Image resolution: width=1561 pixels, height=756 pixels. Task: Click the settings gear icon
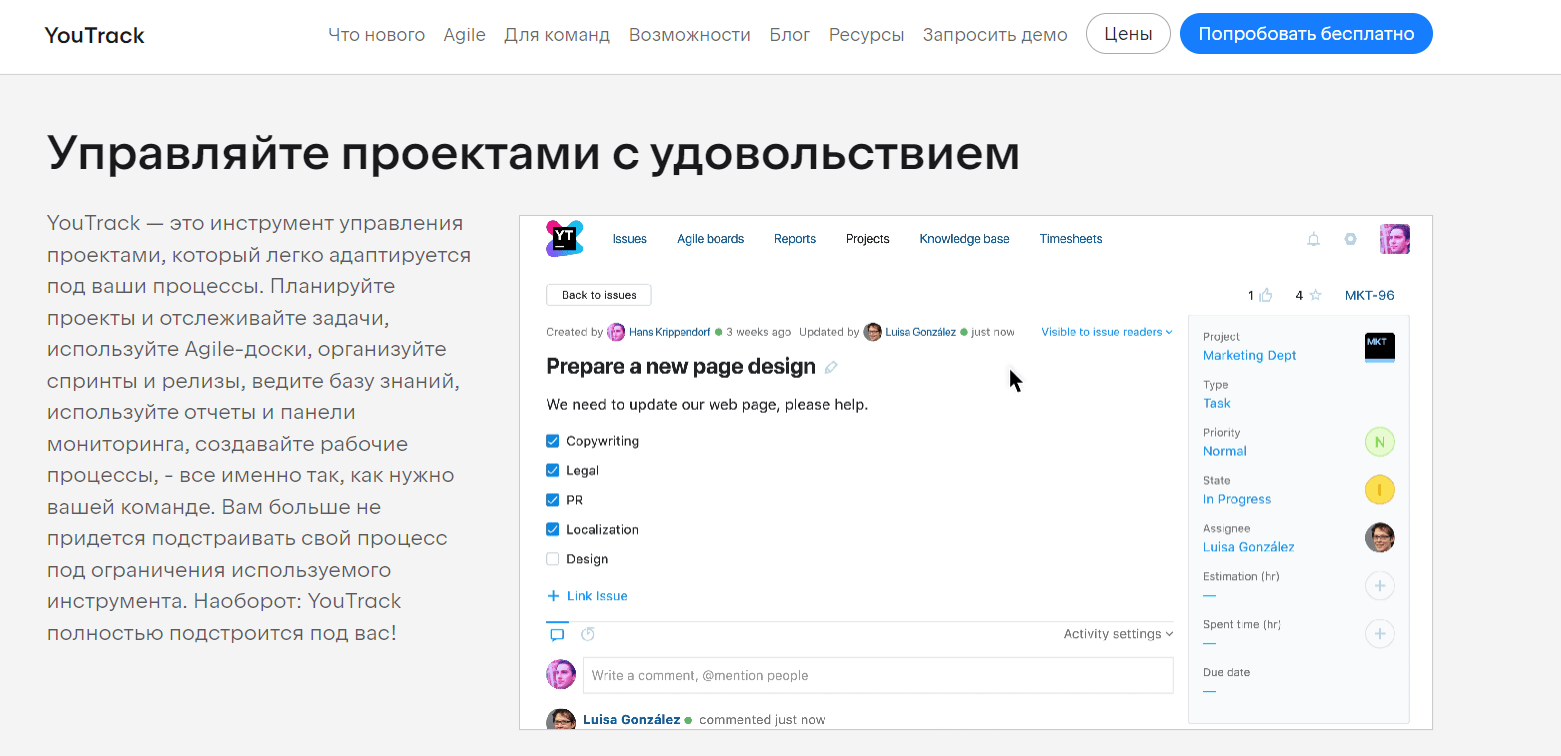pos(1351,239)
